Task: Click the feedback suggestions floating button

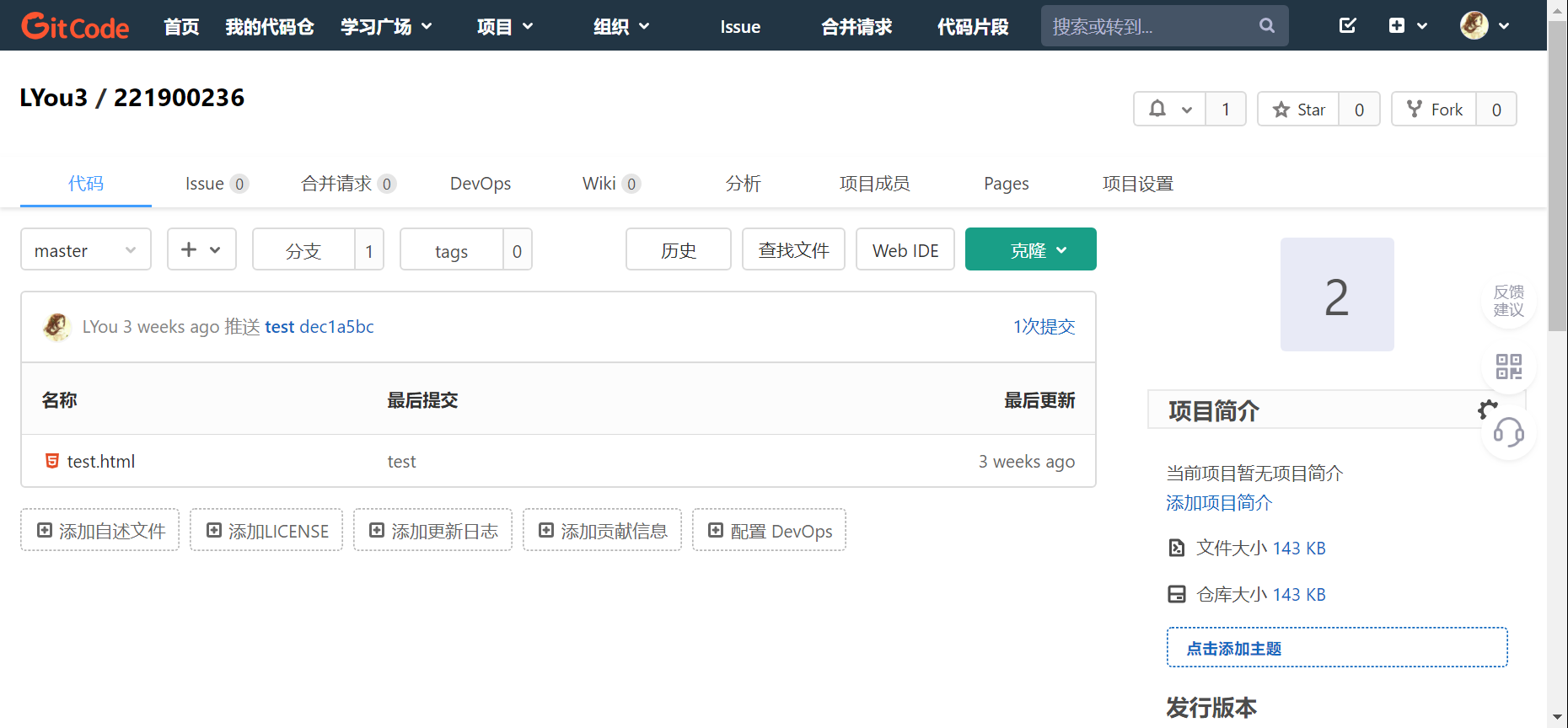Action: [x=1508, y=301]
